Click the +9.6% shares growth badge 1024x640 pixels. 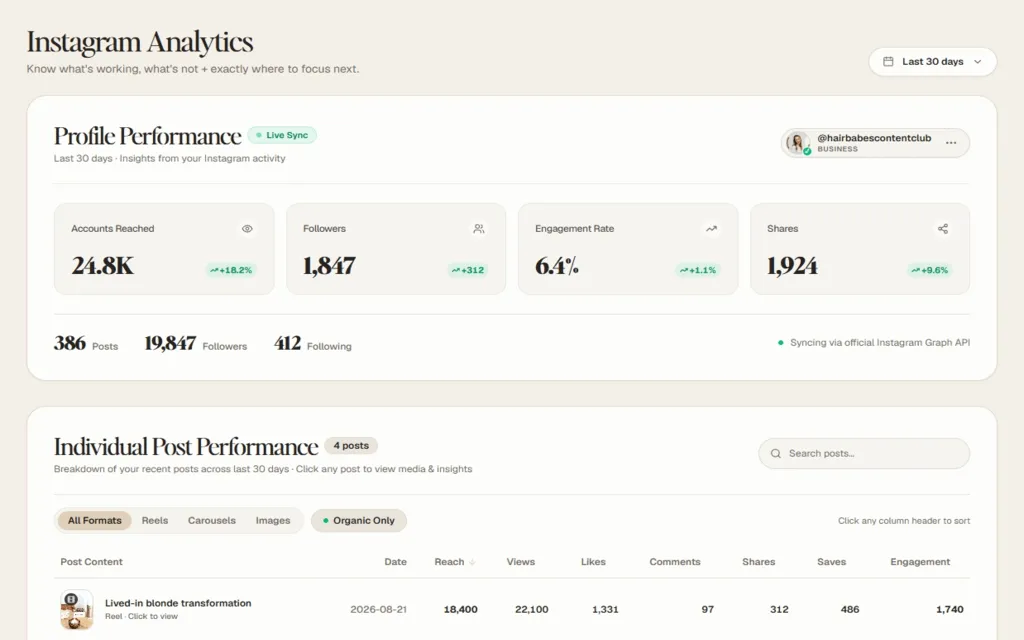click(x=929, y=270)
